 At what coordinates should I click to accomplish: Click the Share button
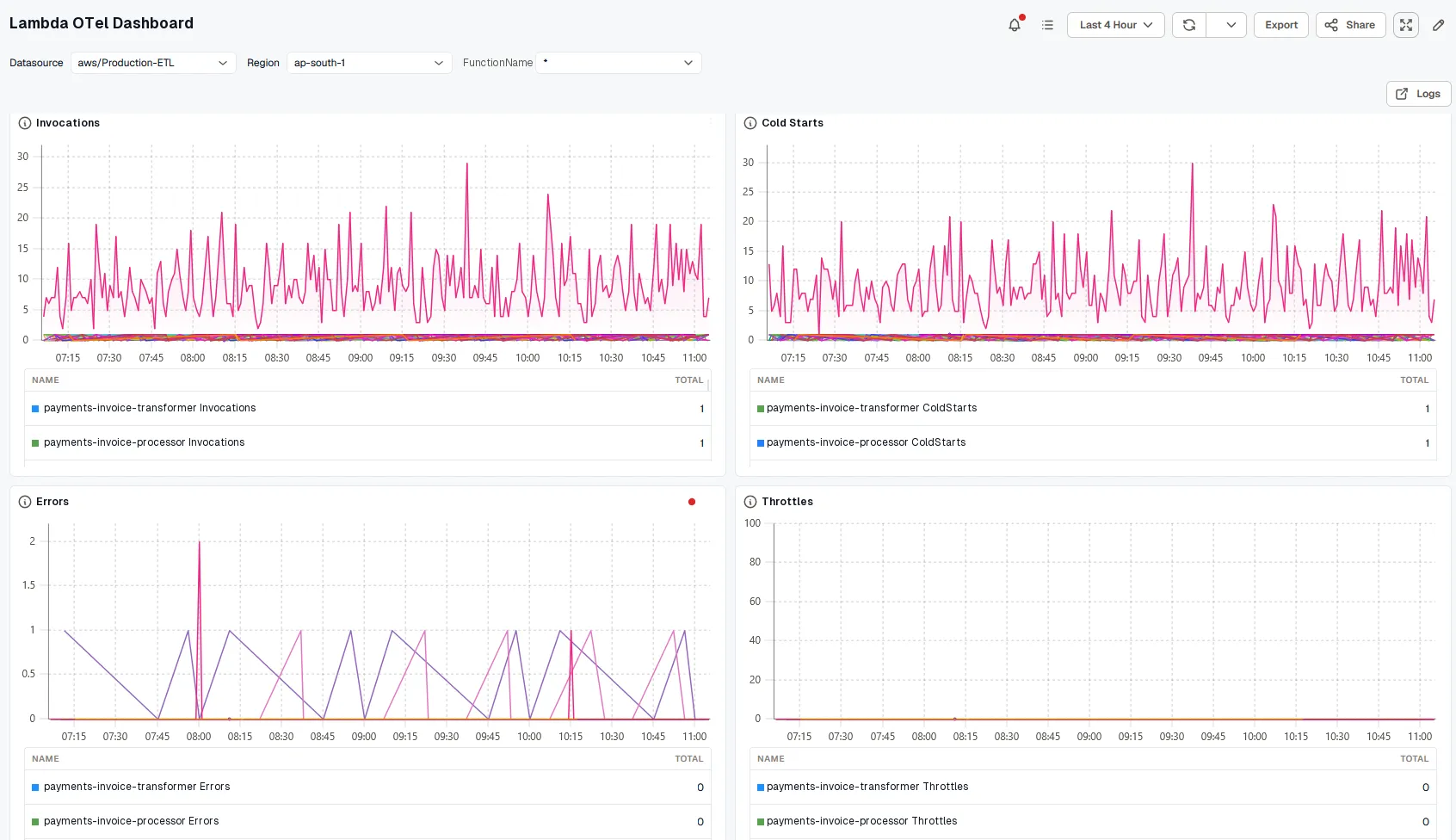(1350, 25)
